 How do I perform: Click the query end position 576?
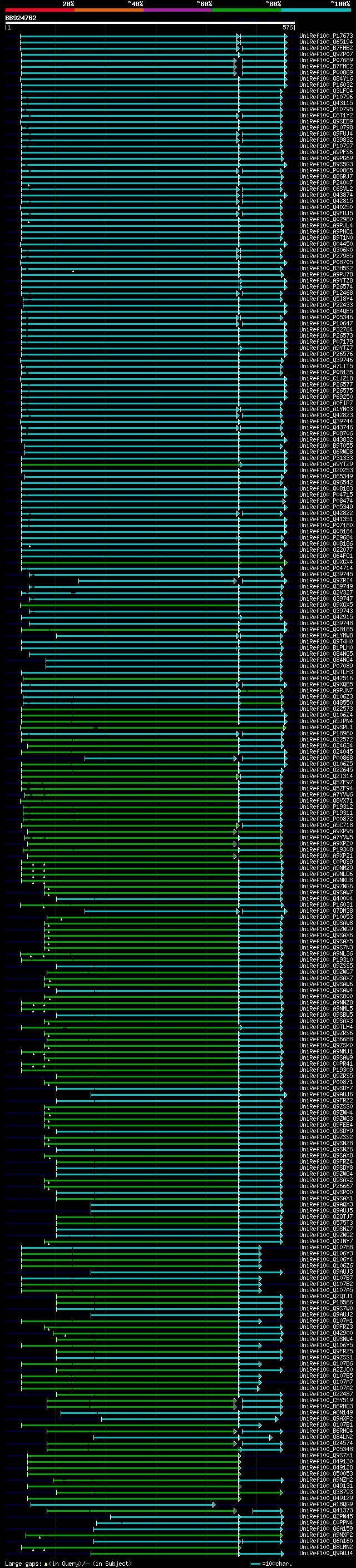tap(288, 27)
